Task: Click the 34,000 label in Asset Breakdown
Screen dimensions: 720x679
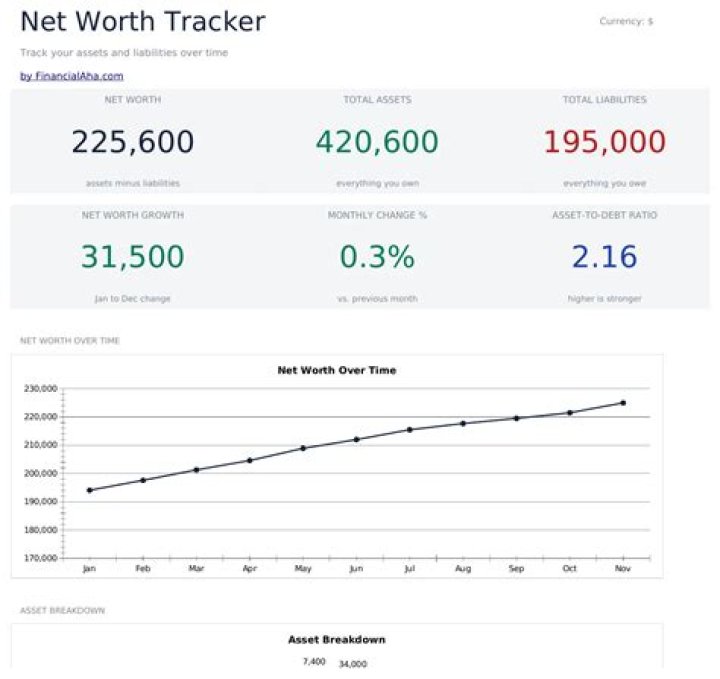Action: (353, 664)
